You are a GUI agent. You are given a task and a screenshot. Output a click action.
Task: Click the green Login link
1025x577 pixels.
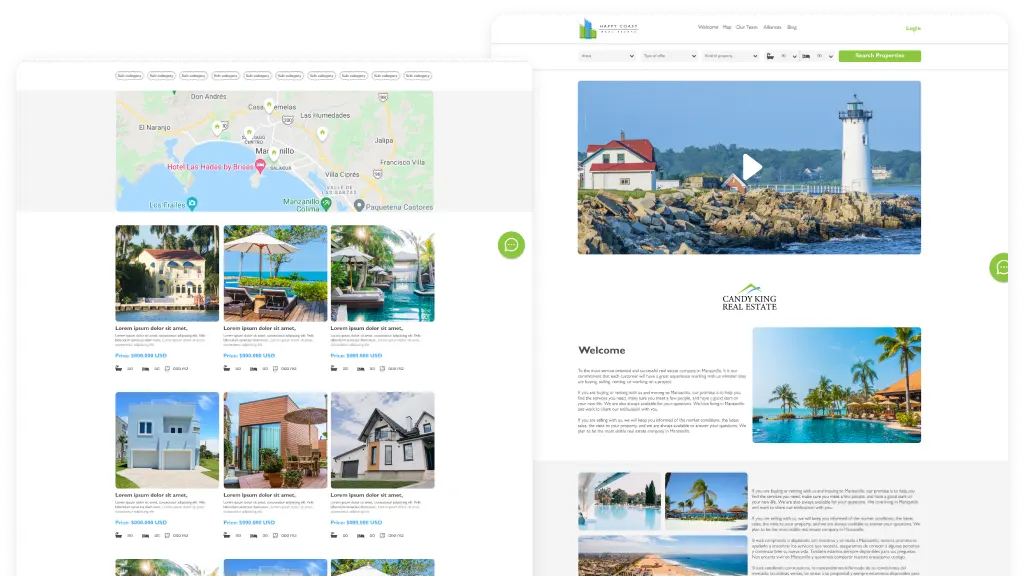(913, 28)
